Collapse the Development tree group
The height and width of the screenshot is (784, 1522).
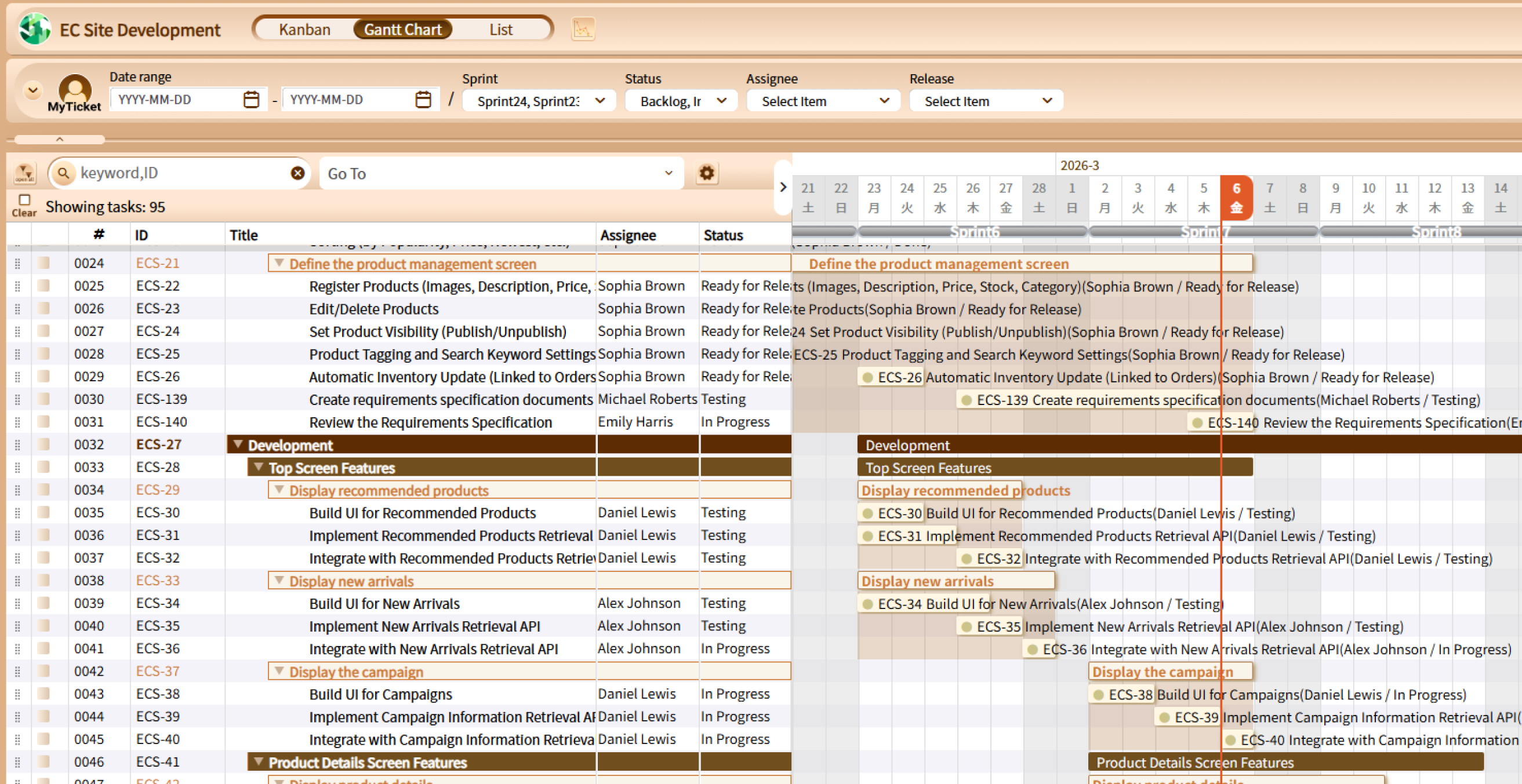[x=238, y=444]
